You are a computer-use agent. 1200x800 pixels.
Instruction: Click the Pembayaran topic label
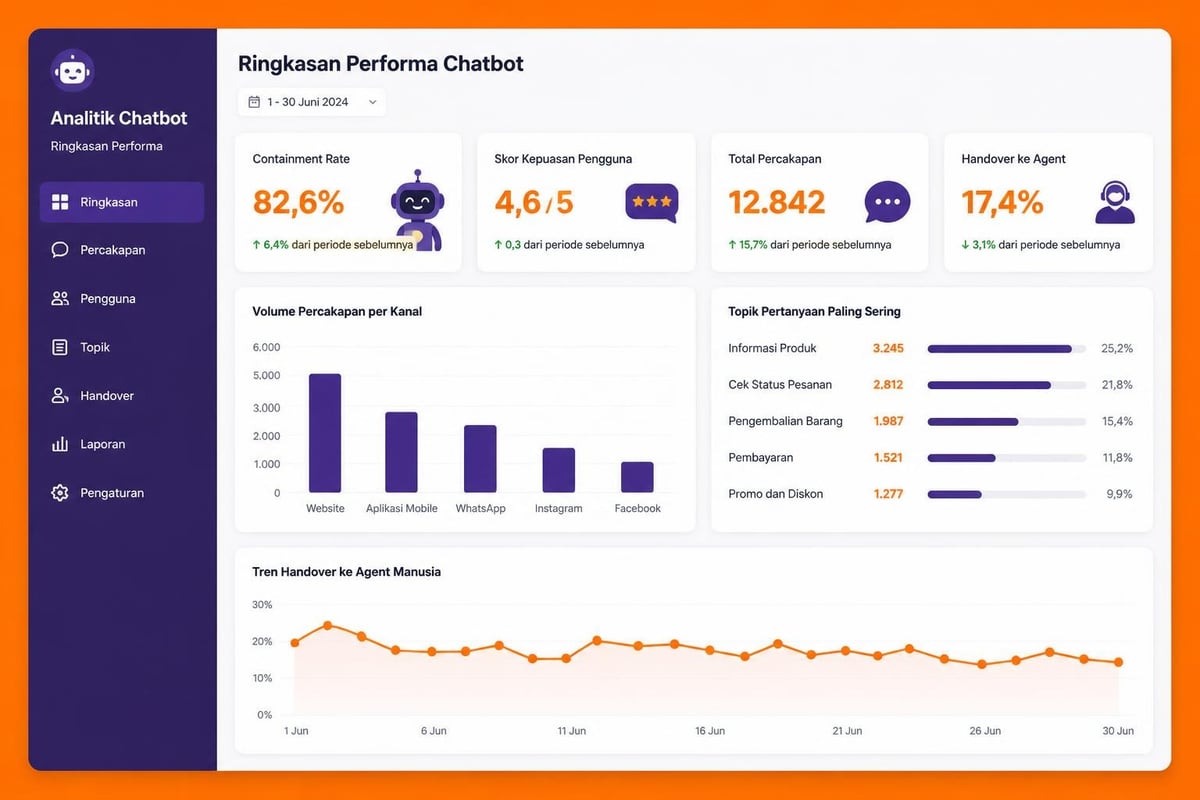click(760, 457)
